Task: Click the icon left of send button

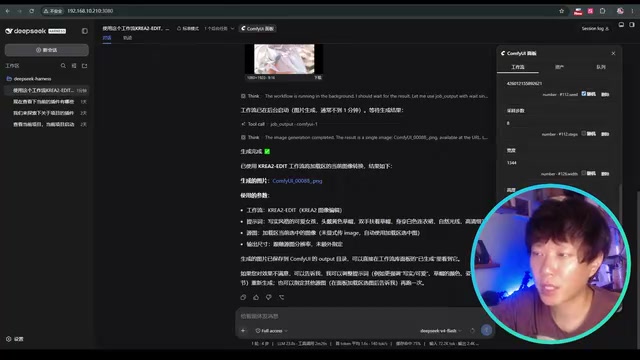Action: (472, 331)
